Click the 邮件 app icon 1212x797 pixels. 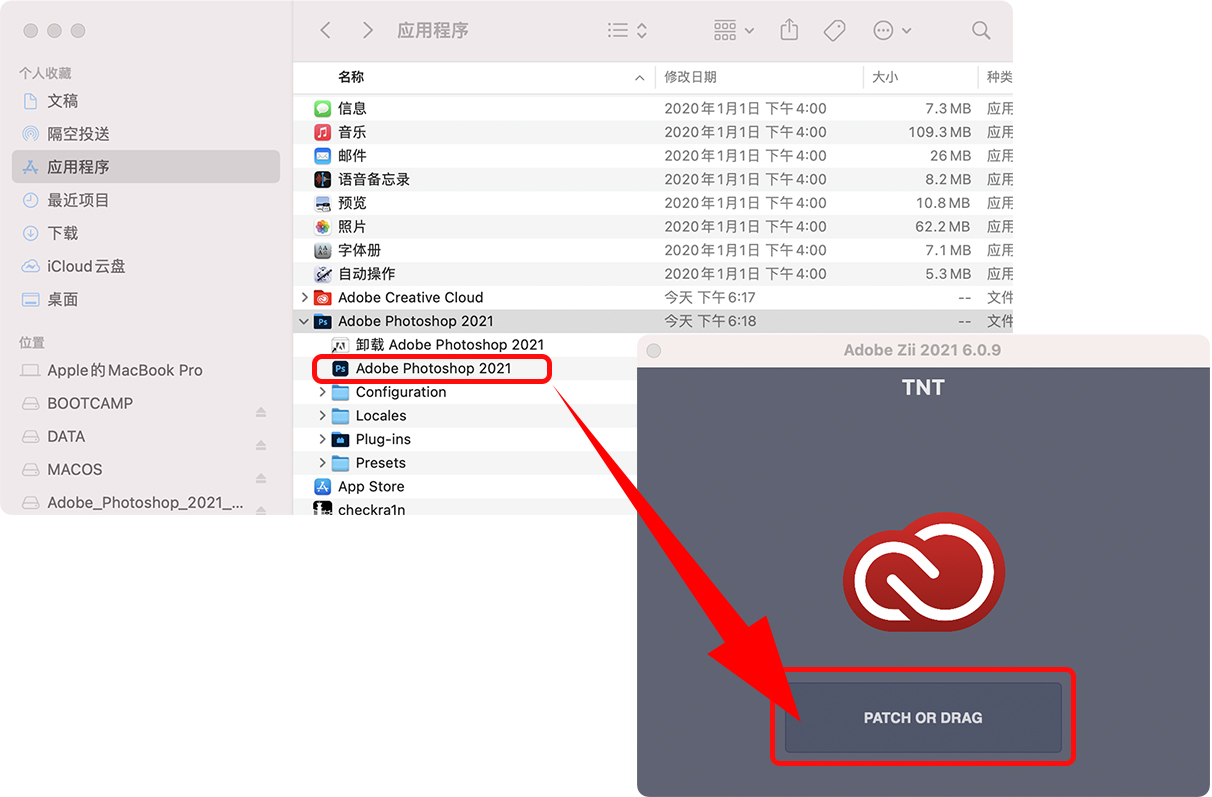322,156
